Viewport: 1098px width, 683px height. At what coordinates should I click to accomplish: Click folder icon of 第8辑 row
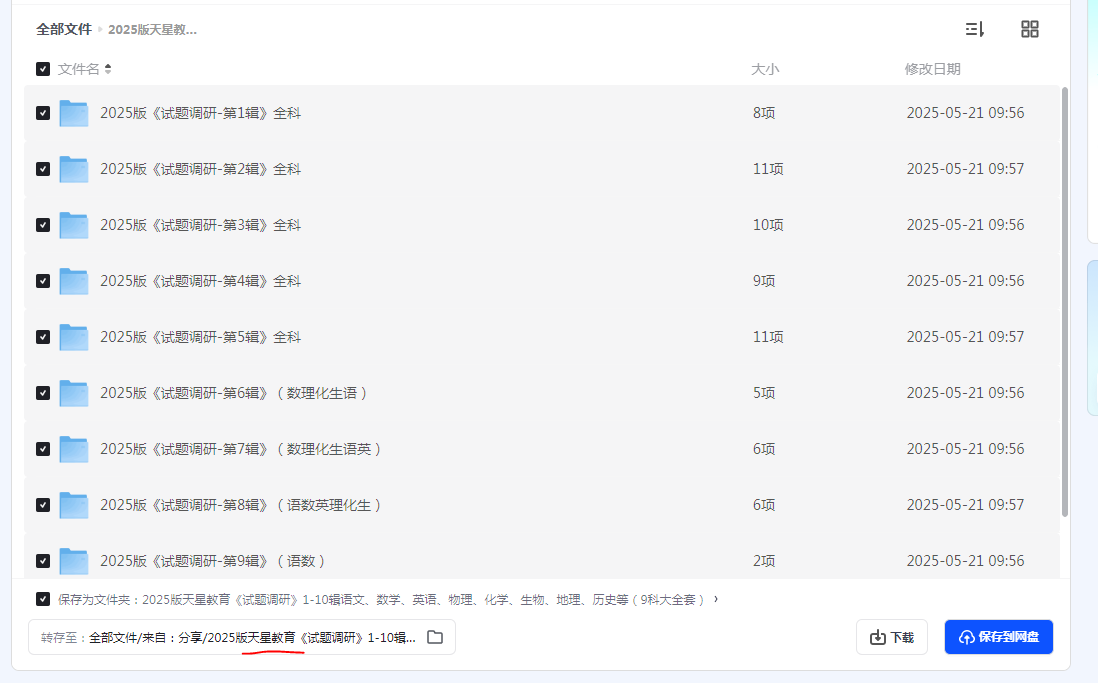[74, 505]
